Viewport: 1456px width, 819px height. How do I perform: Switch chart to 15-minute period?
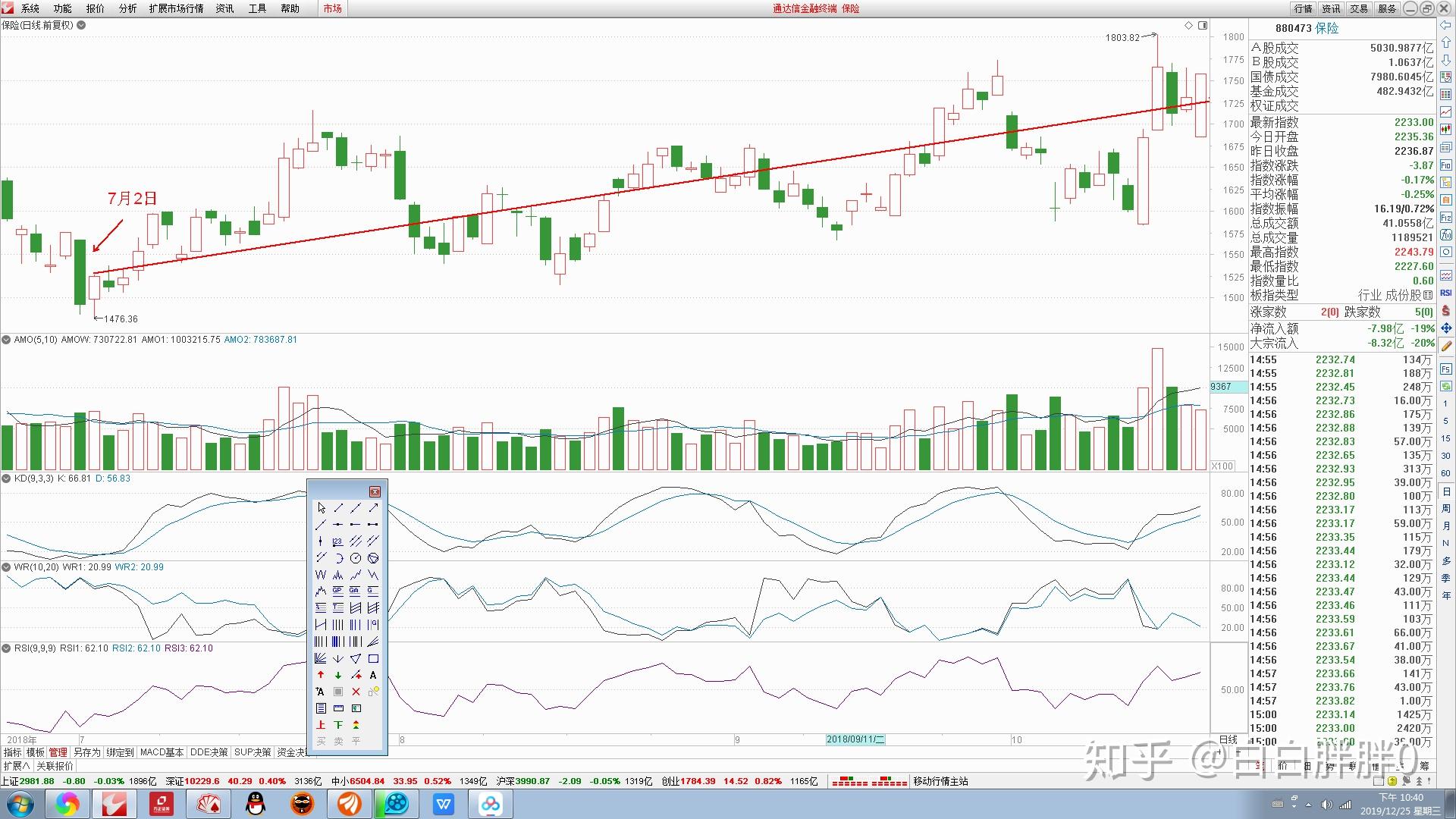(x=1446, y=438)
